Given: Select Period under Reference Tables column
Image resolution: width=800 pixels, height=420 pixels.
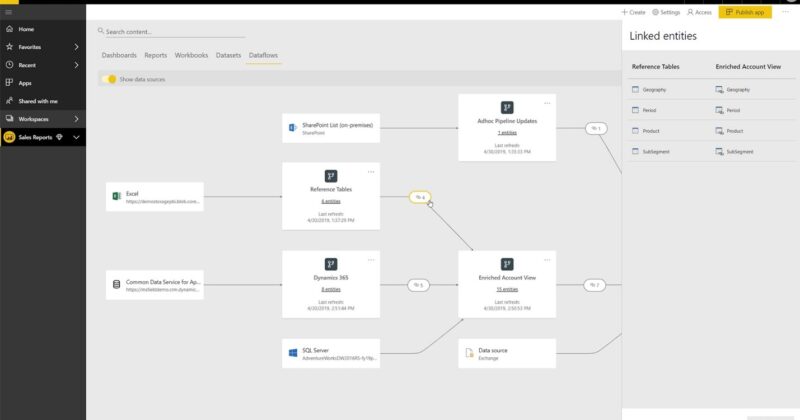Looking at the screenshot, I should point(649,110).
